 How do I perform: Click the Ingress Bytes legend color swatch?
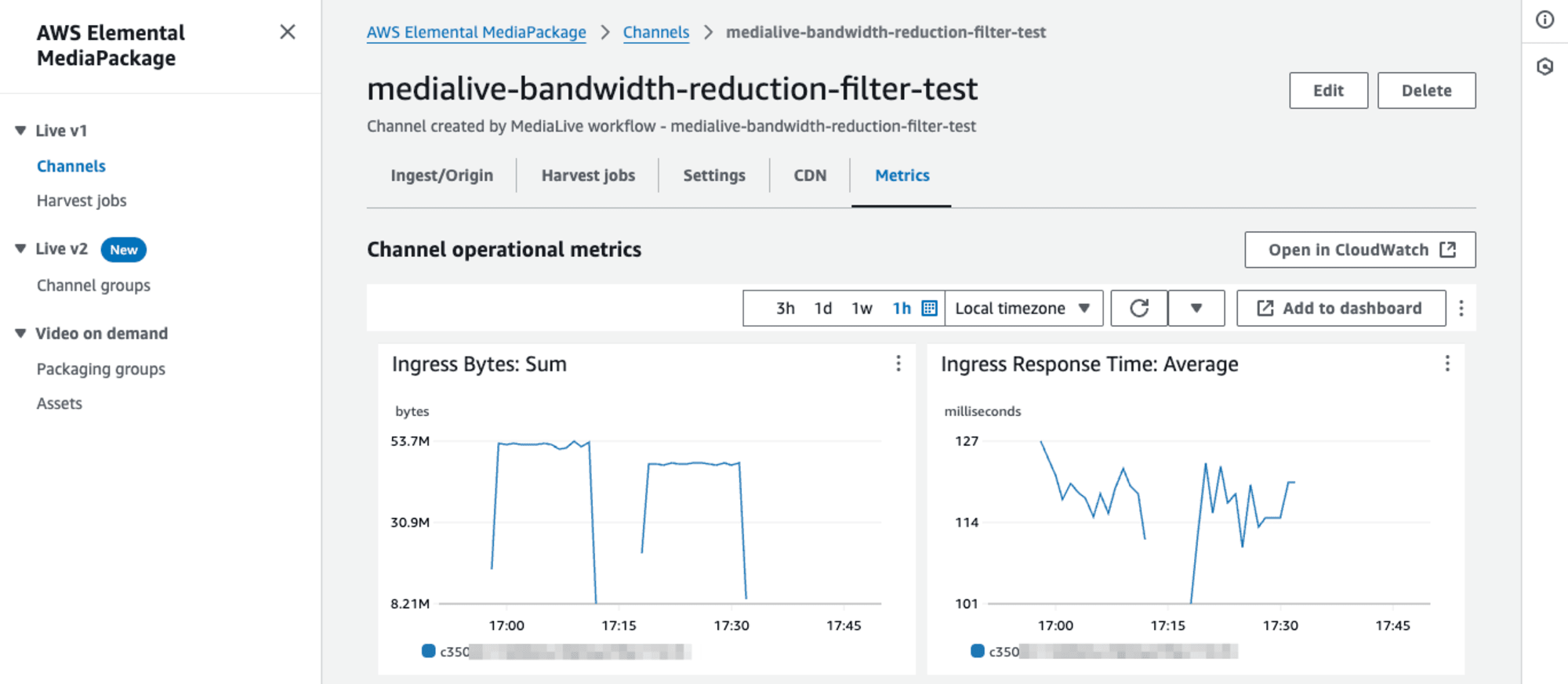click(428, 650)
